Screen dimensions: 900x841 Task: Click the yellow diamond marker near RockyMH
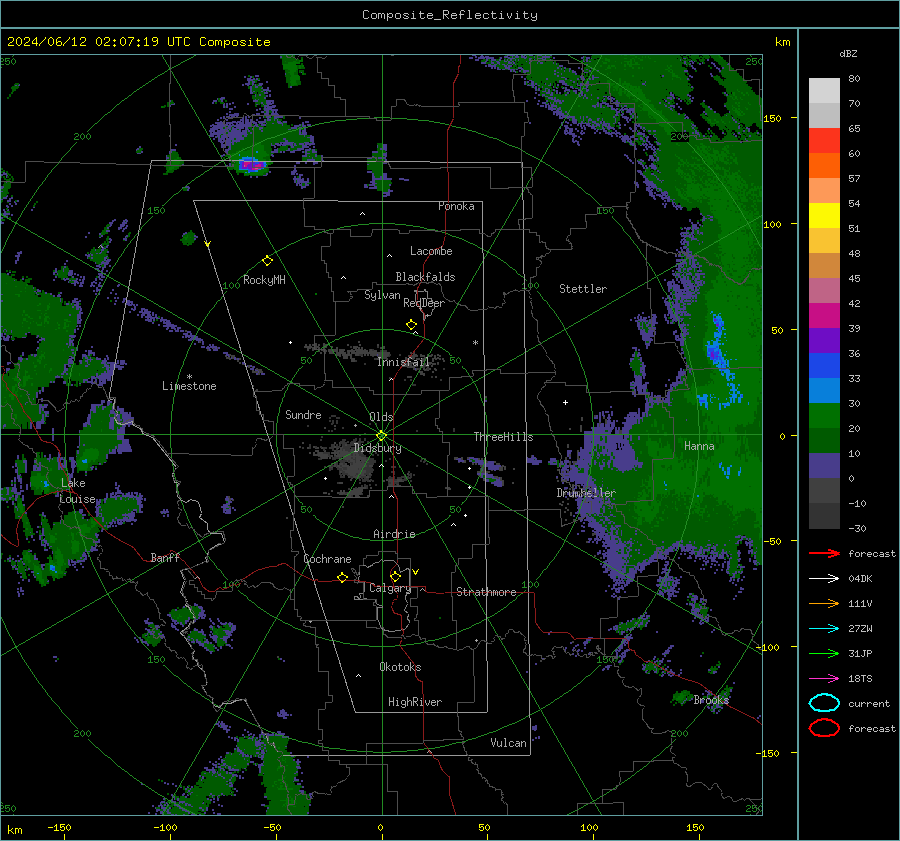click(x=267, y=261)
